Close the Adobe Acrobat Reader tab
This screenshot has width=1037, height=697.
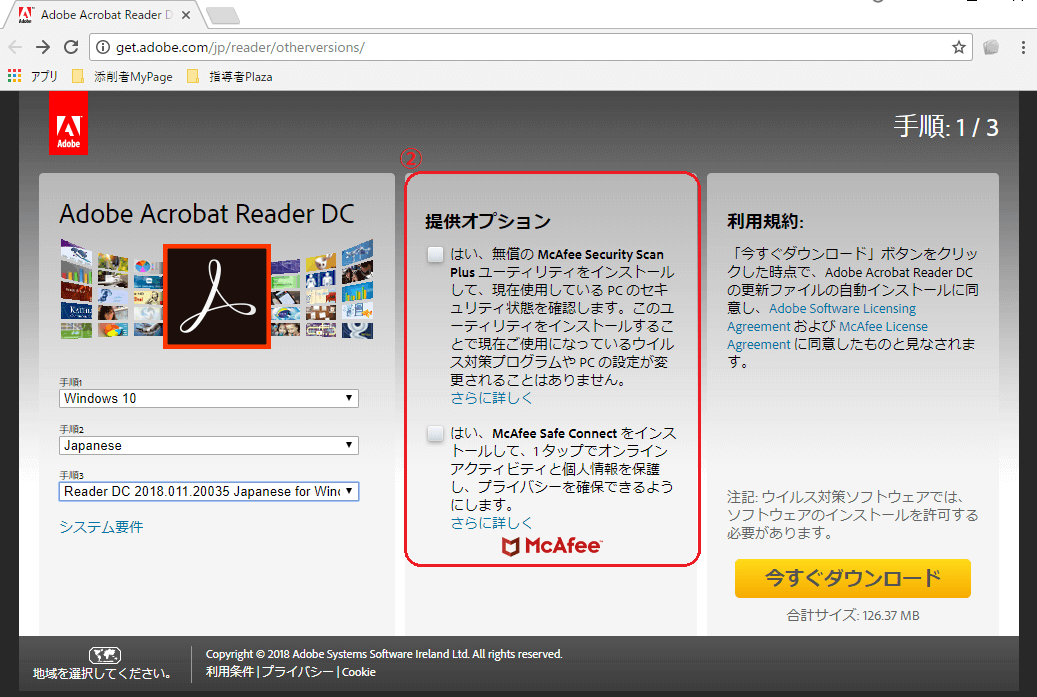click(x=186, y=15)
